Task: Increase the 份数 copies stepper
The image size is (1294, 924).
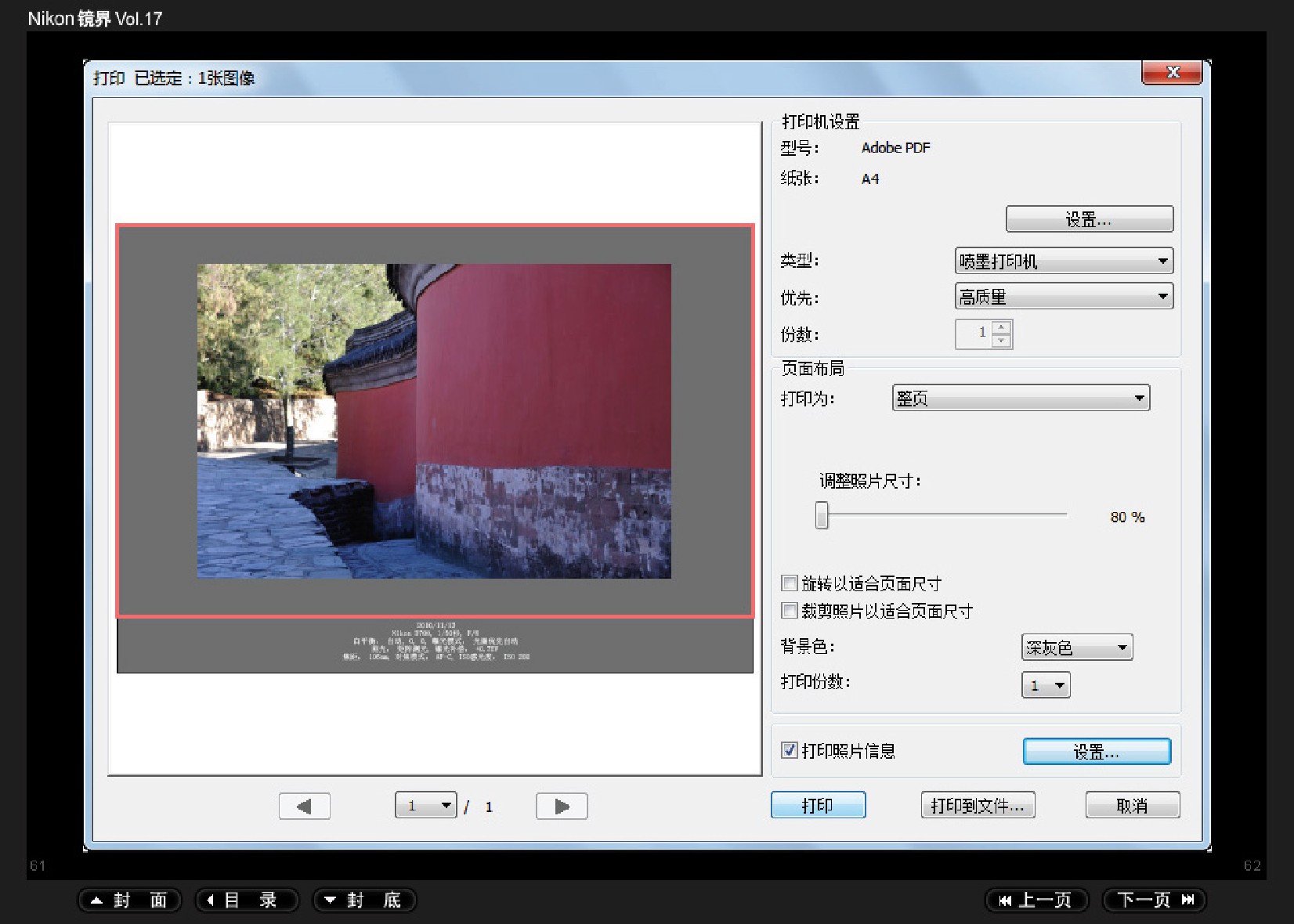Action: 1001,327
